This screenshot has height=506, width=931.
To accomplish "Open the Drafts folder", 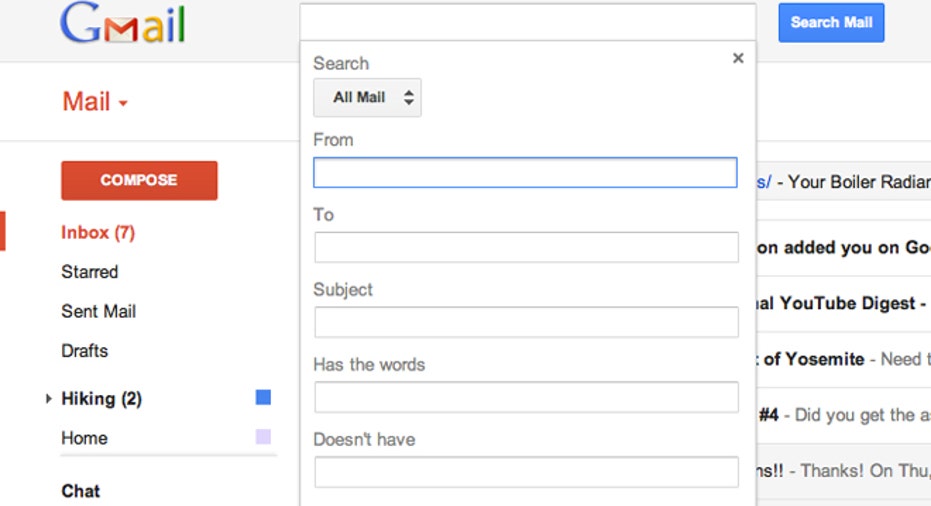I will click(84, 351).
